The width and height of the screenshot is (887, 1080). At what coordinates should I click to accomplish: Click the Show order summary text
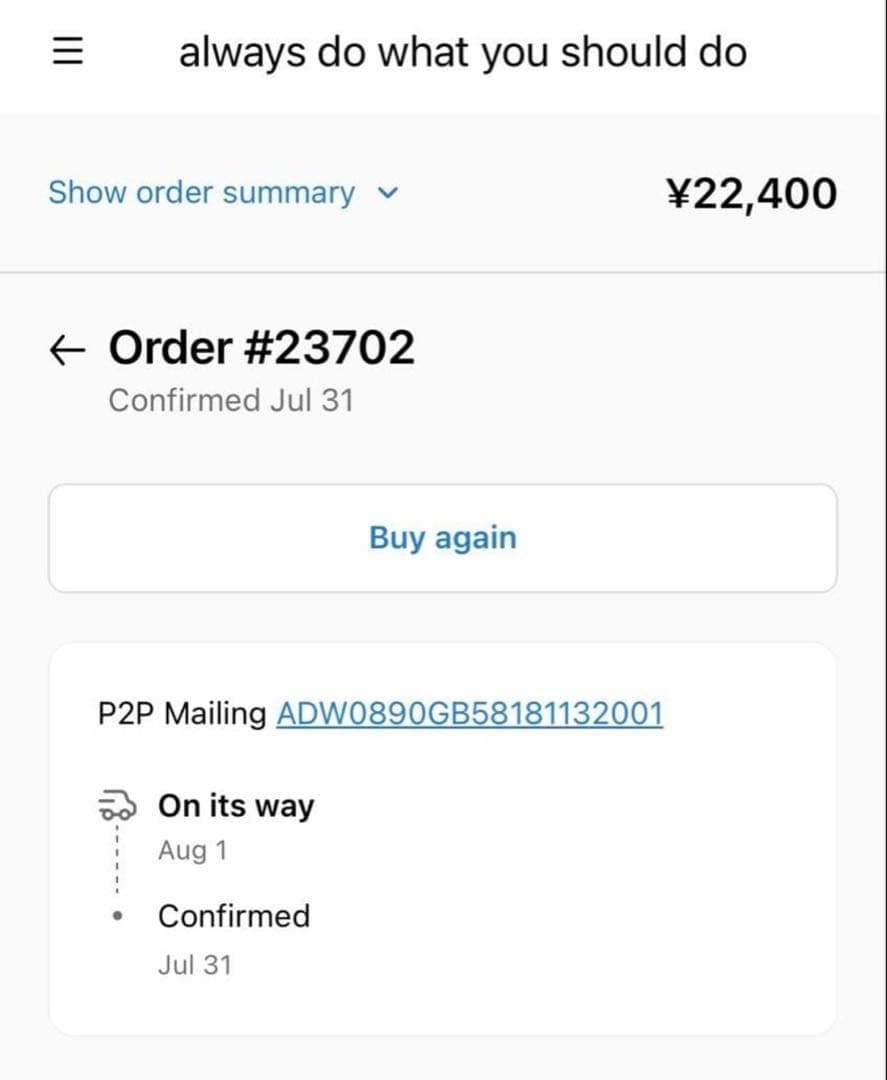tap(201, 192)
